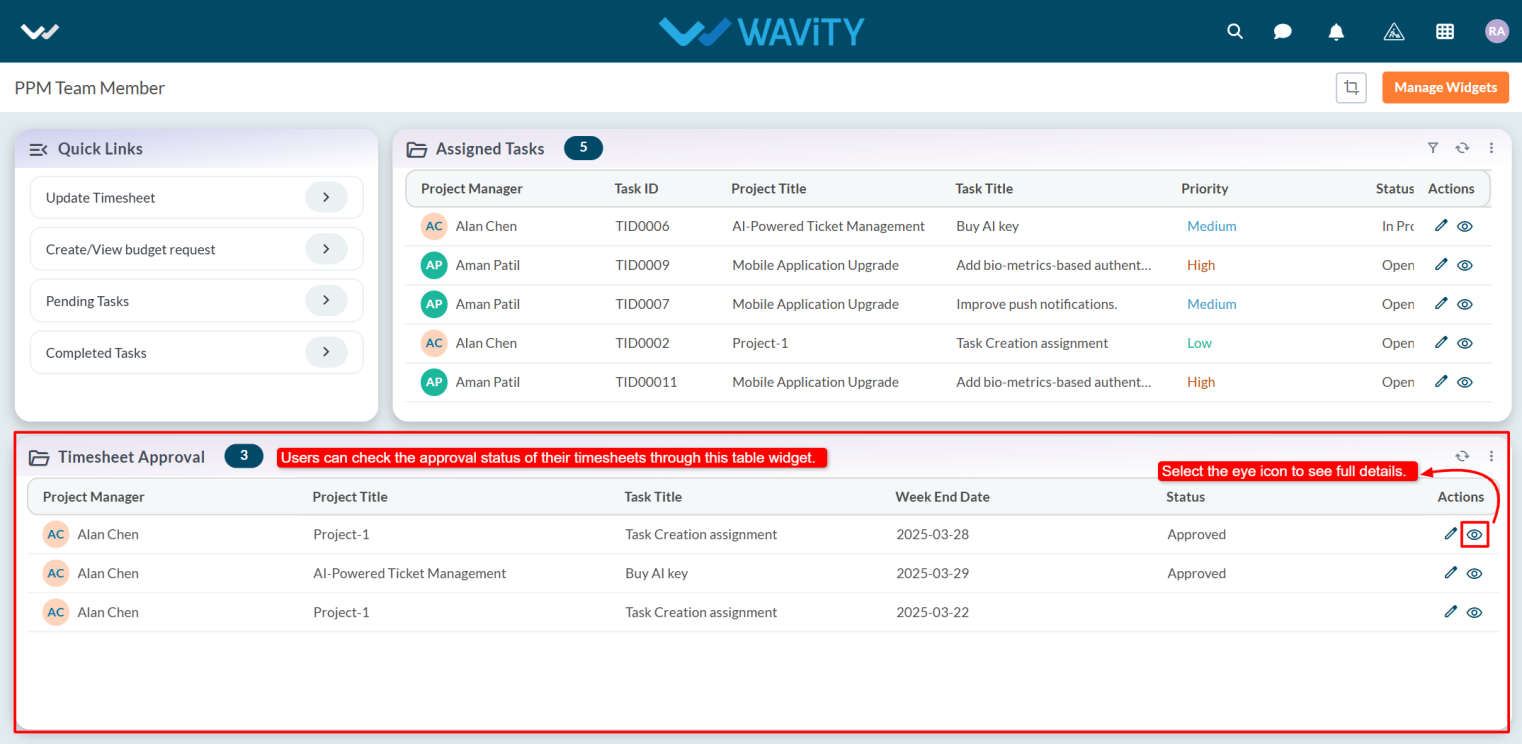This screenshot has height=744, width=1522.
Task: Open Timesheet Approval more options menu
Action: pyautogui.click(x=1491, y=456)
